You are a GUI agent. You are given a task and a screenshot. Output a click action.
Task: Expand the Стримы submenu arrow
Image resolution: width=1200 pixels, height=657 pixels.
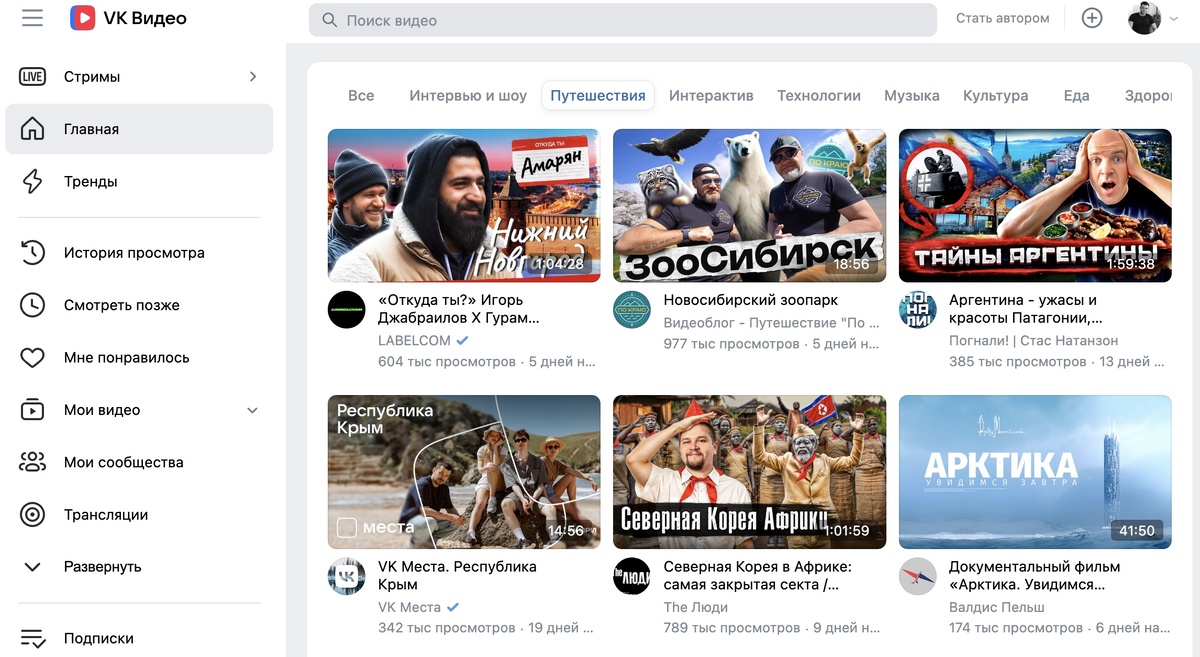coord(253,77)
